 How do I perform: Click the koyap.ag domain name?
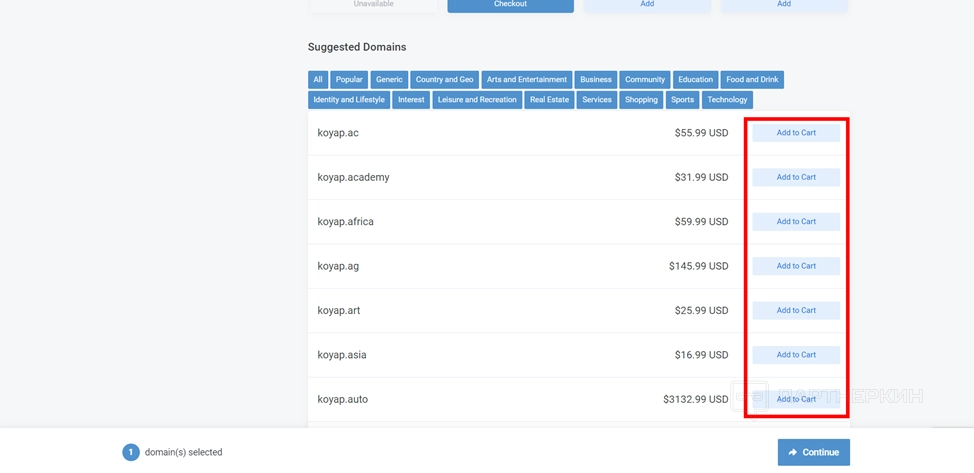(338, 266)
